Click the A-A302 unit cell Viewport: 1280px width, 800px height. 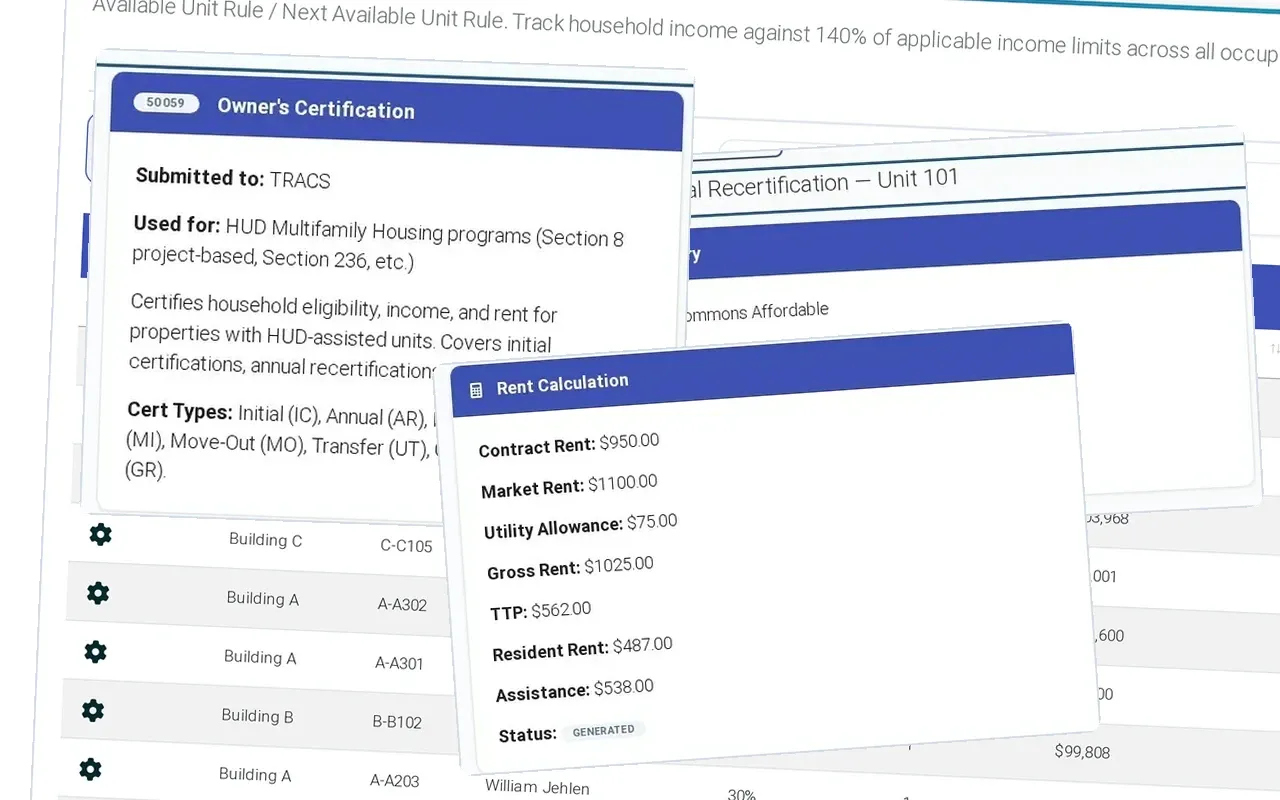click(x=402, y=604)
